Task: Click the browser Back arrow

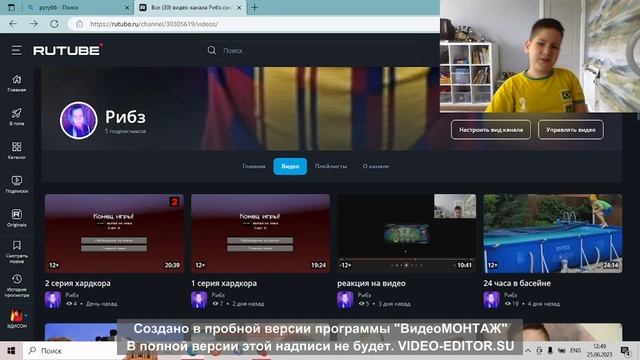Action: pos(13,24)
